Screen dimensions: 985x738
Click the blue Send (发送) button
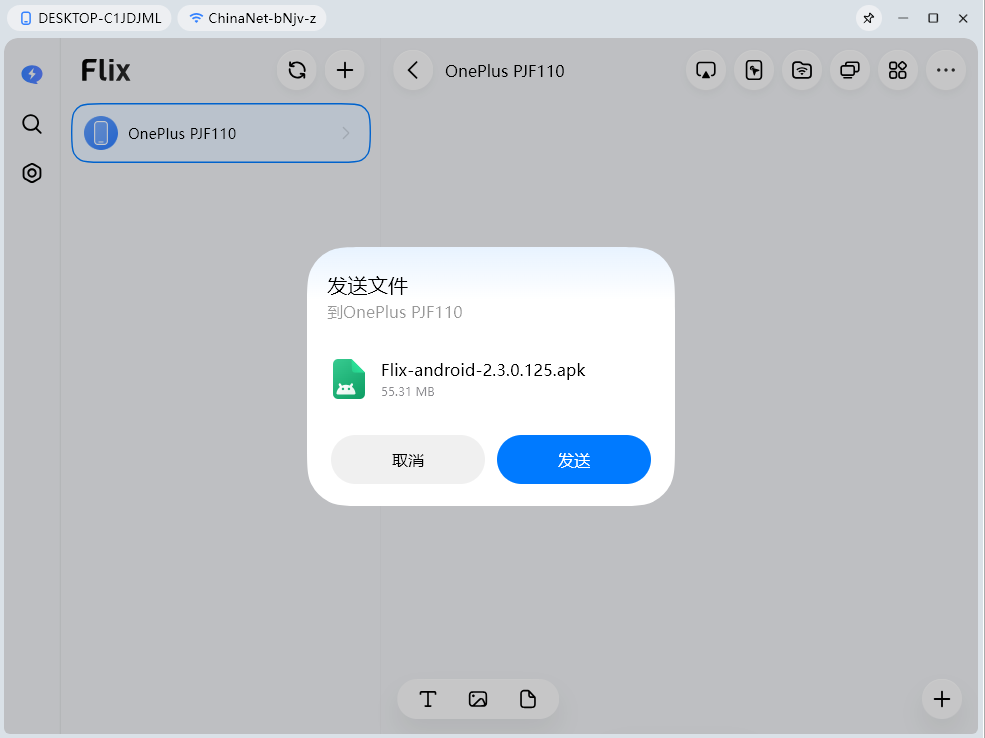574,460
